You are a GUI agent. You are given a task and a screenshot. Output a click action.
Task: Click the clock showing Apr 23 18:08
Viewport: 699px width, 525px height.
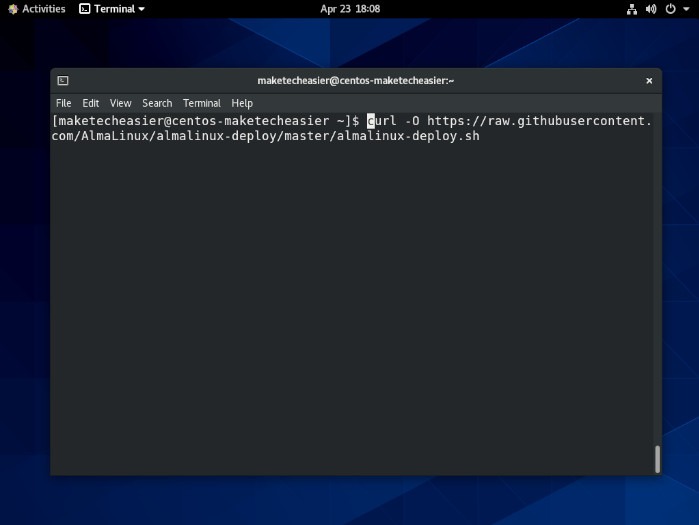coord(350,9)
